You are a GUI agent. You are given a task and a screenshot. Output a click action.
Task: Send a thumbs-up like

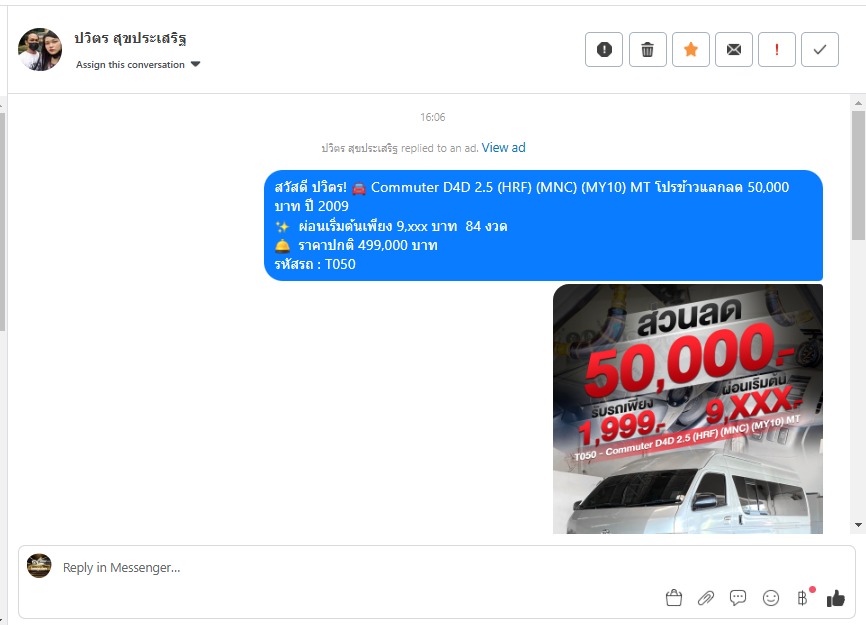point(836,598)
